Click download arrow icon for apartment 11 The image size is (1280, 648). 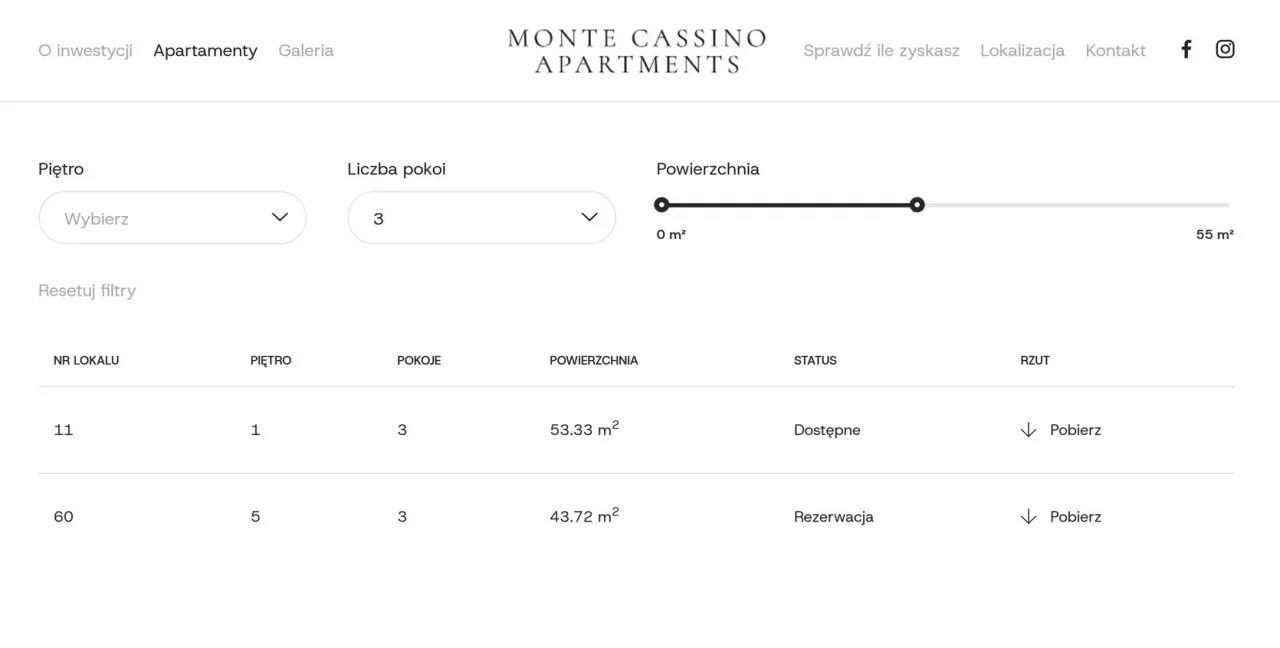pos(1028,430)
